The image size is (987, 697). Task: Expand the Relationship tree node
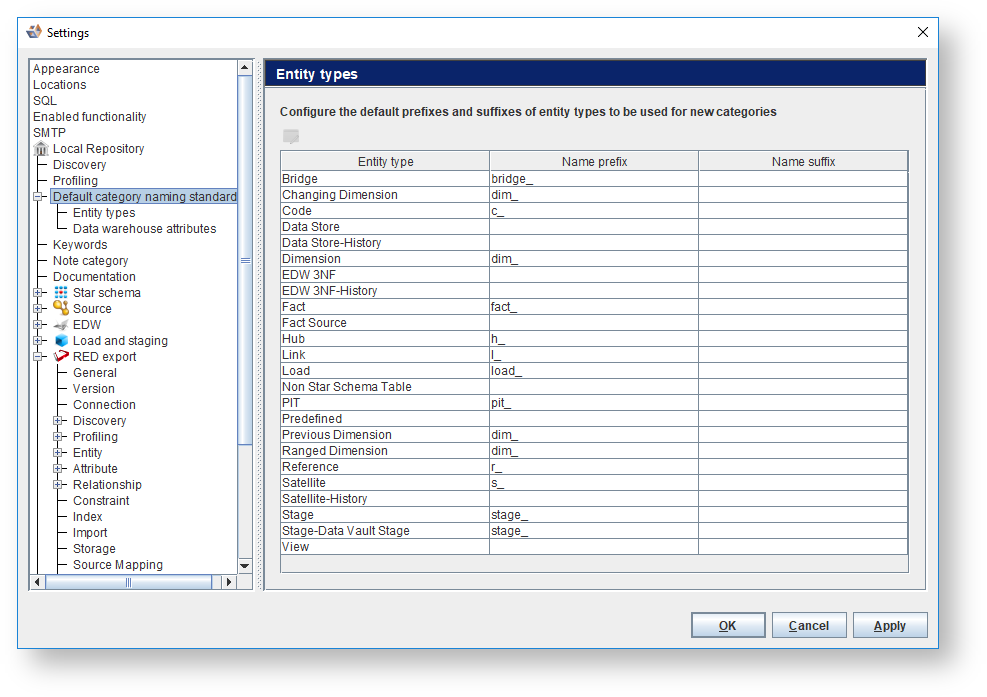pos(58,484)
